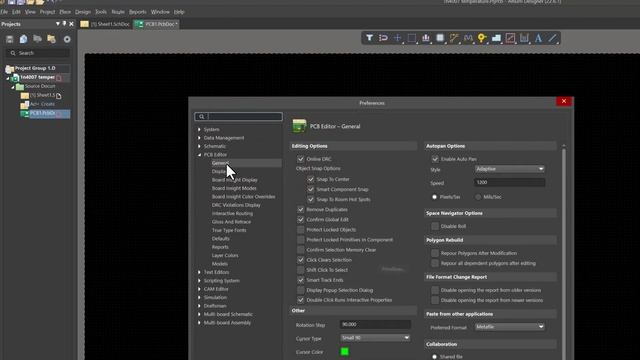Expand the System preferences node

[x=199, y=129]
